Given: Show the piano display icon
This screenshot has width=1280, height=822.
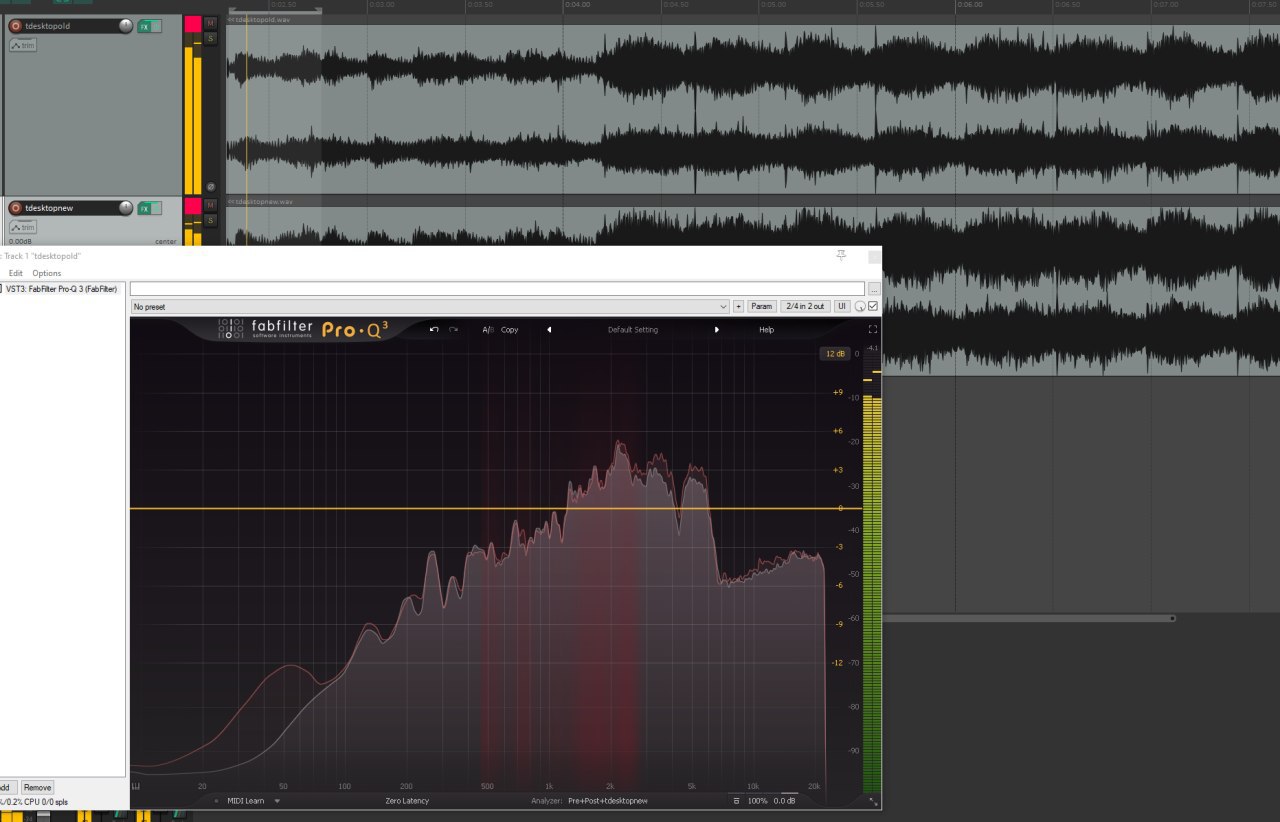Looking at the screenshot, I should 136,786.
